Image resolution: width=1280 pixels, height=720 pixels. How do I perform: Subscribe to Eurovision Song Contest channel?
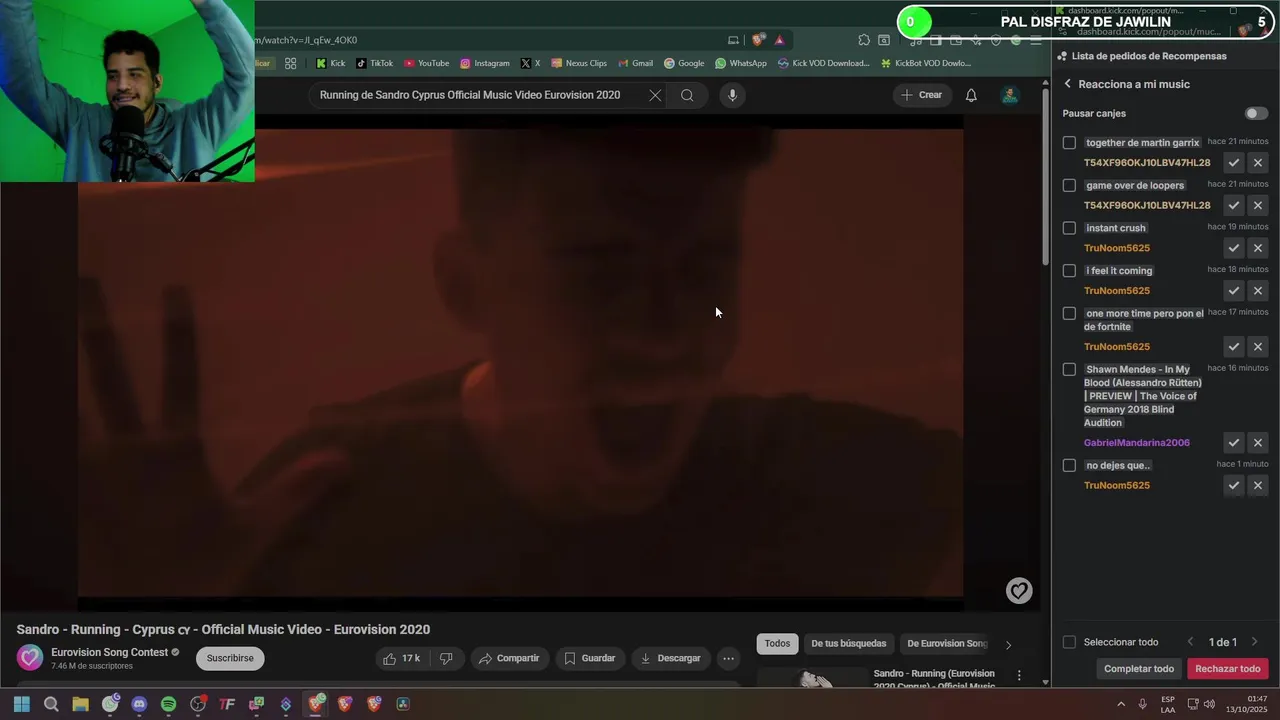(x=230, y=658)
